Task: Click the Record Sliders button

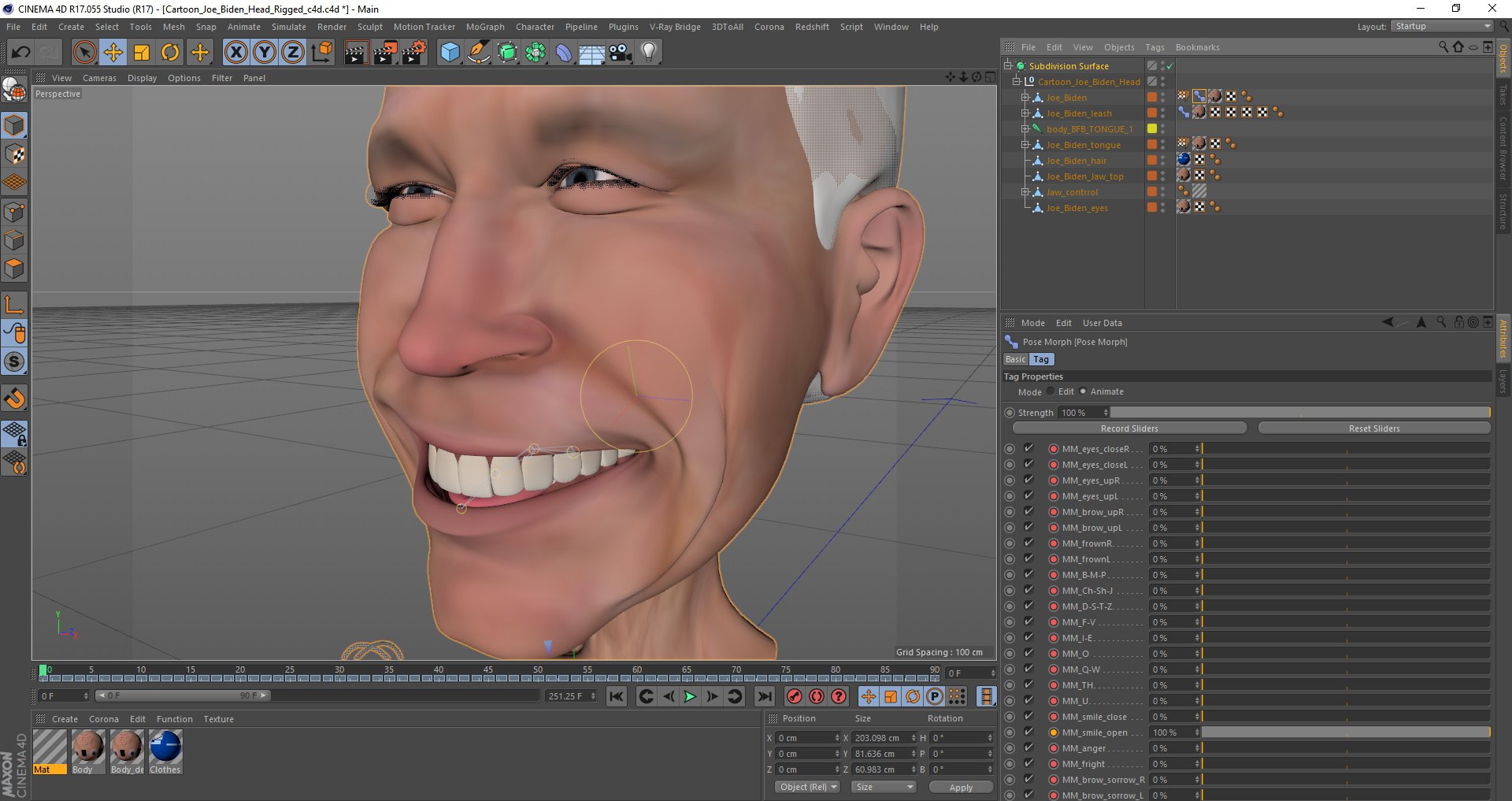Action: (x=1129, y=428)
